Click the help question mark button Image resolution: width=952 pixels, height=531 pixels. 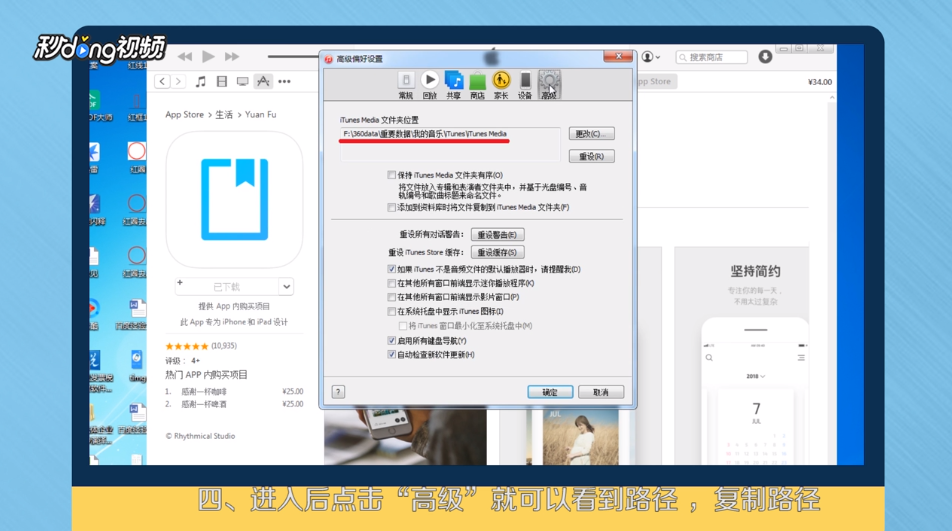(x=338, y=392)
